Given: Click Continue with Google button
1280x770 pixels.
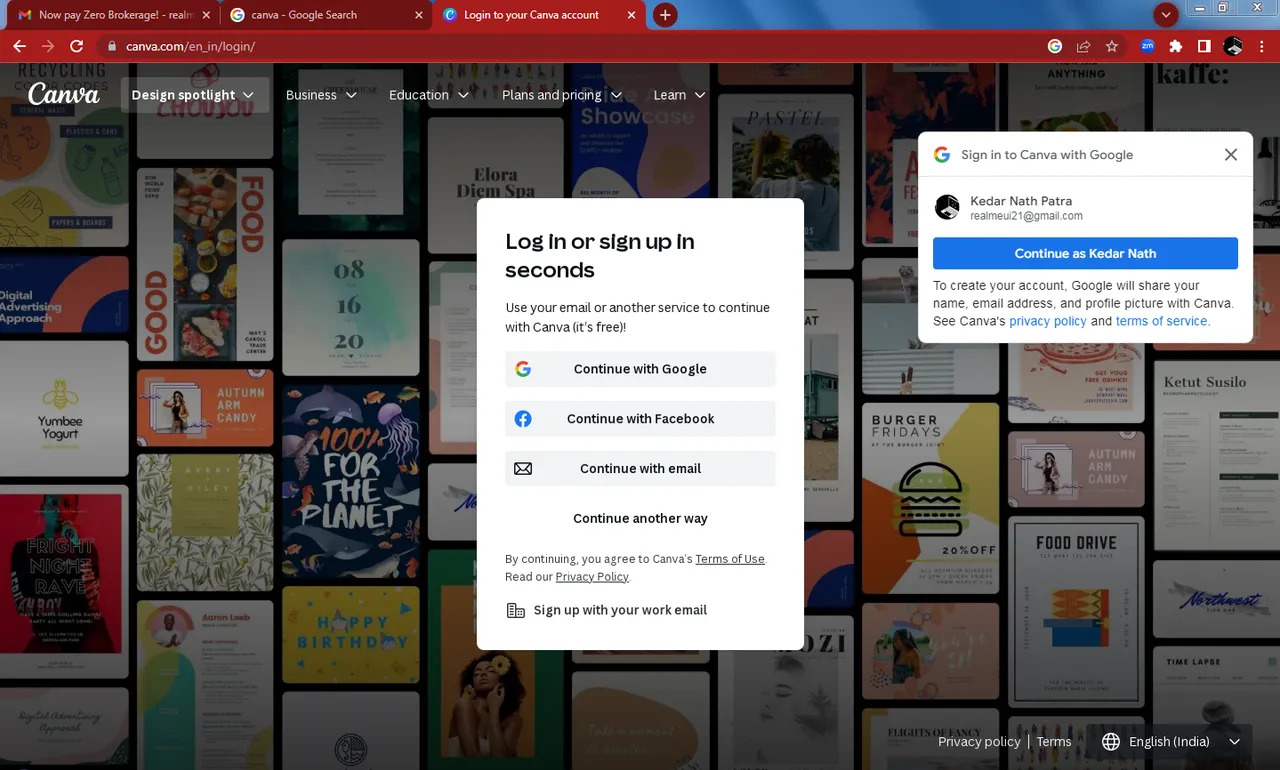Looking at the screenshot, I should pos(640,369).
